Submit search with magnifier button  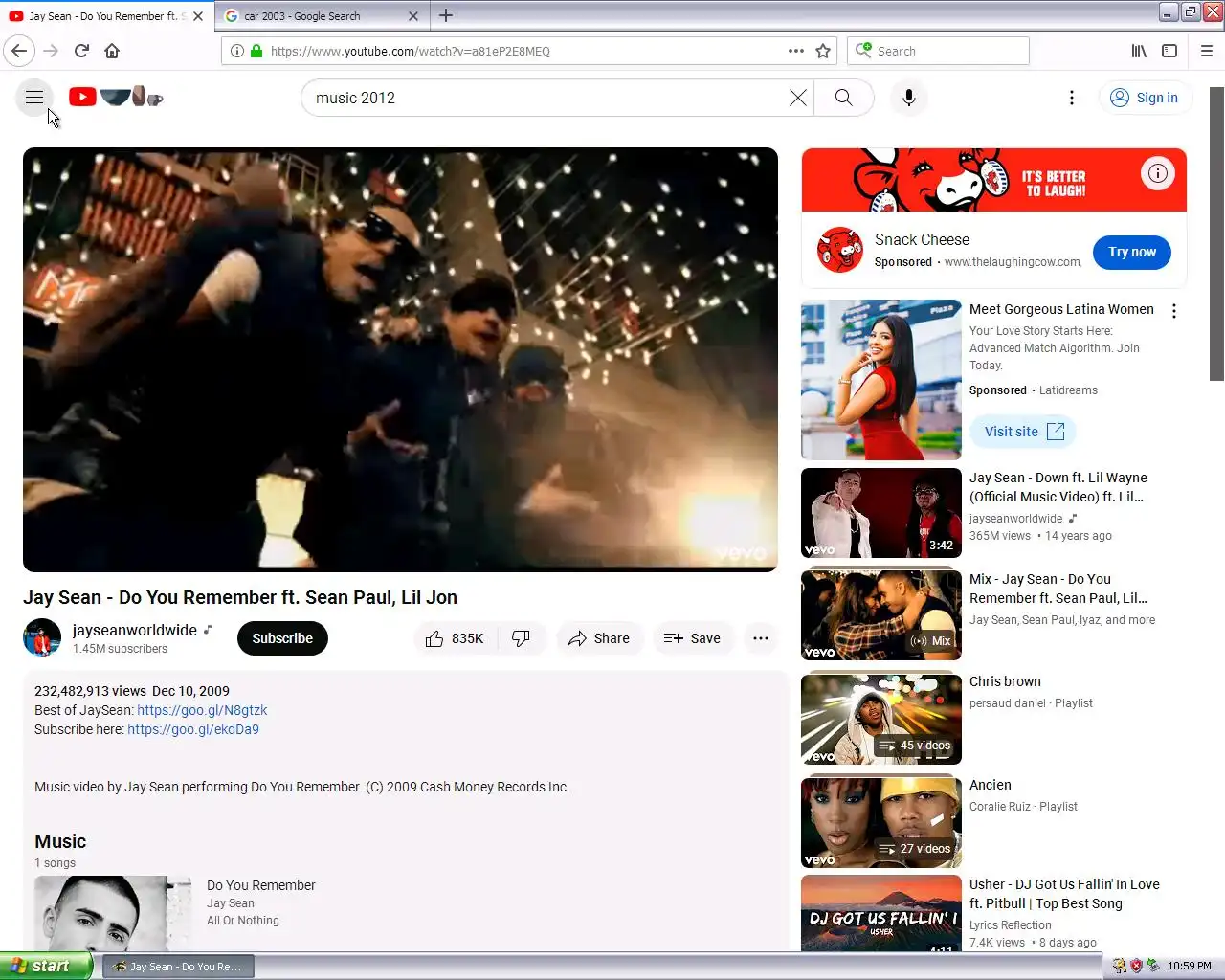[x=843, y=98]
